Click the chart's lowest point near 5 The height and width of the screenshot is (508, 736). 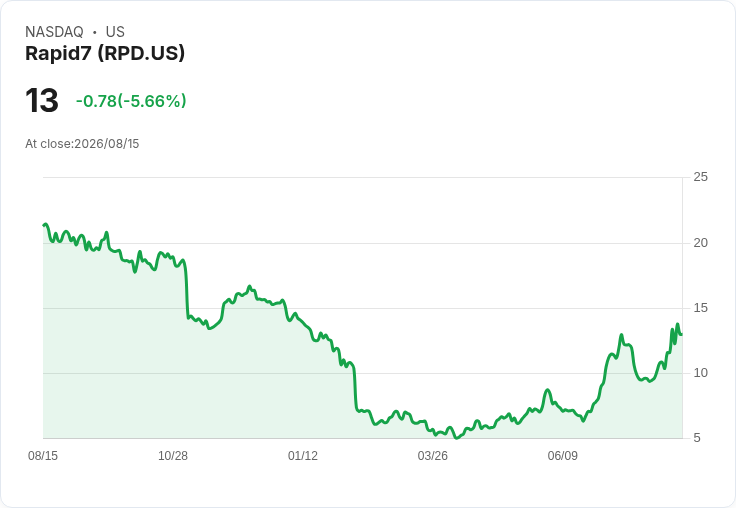tap(456, 438)
